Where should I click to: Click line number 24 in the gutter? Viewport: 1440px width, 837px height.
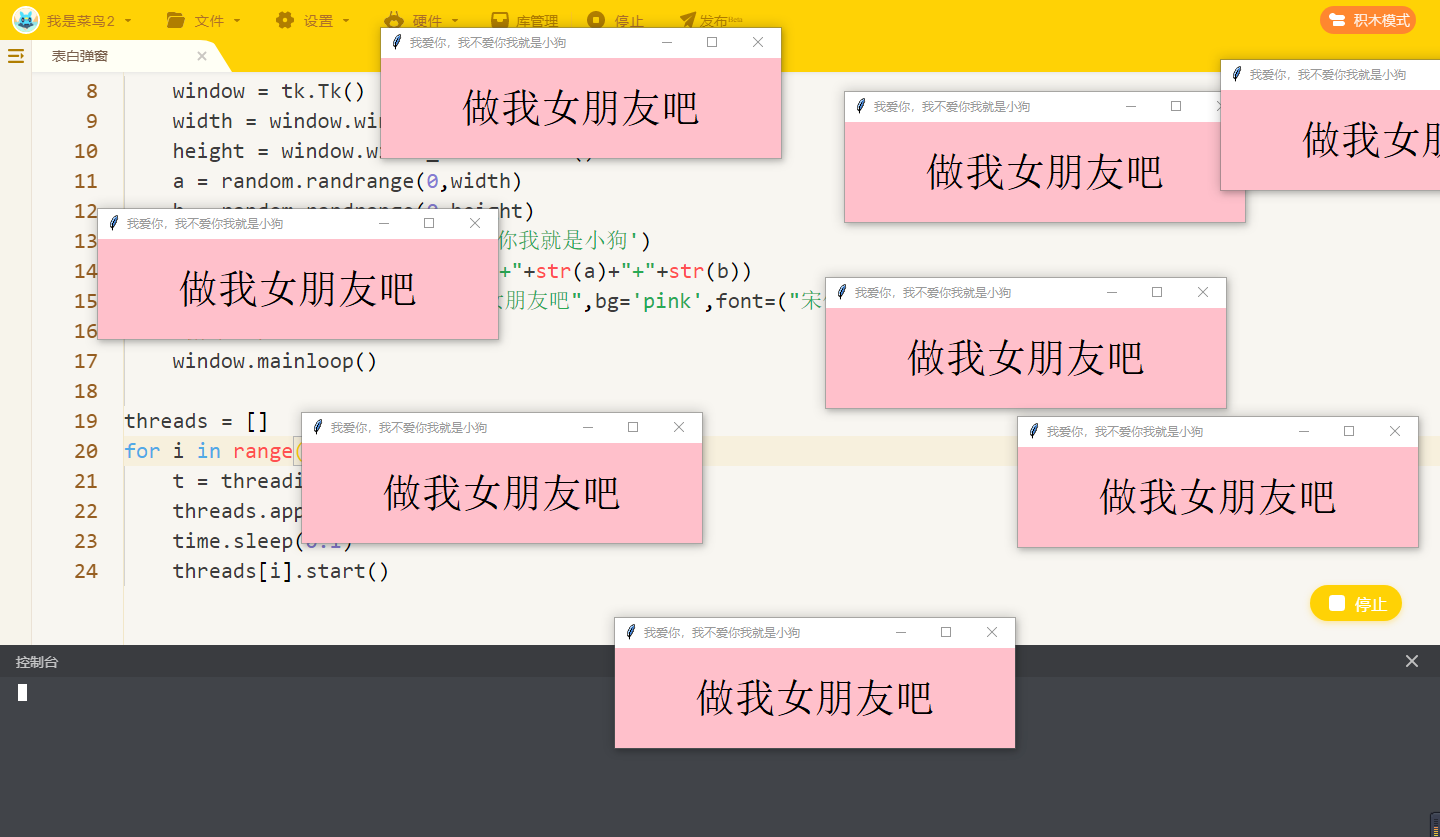point(86,571)
